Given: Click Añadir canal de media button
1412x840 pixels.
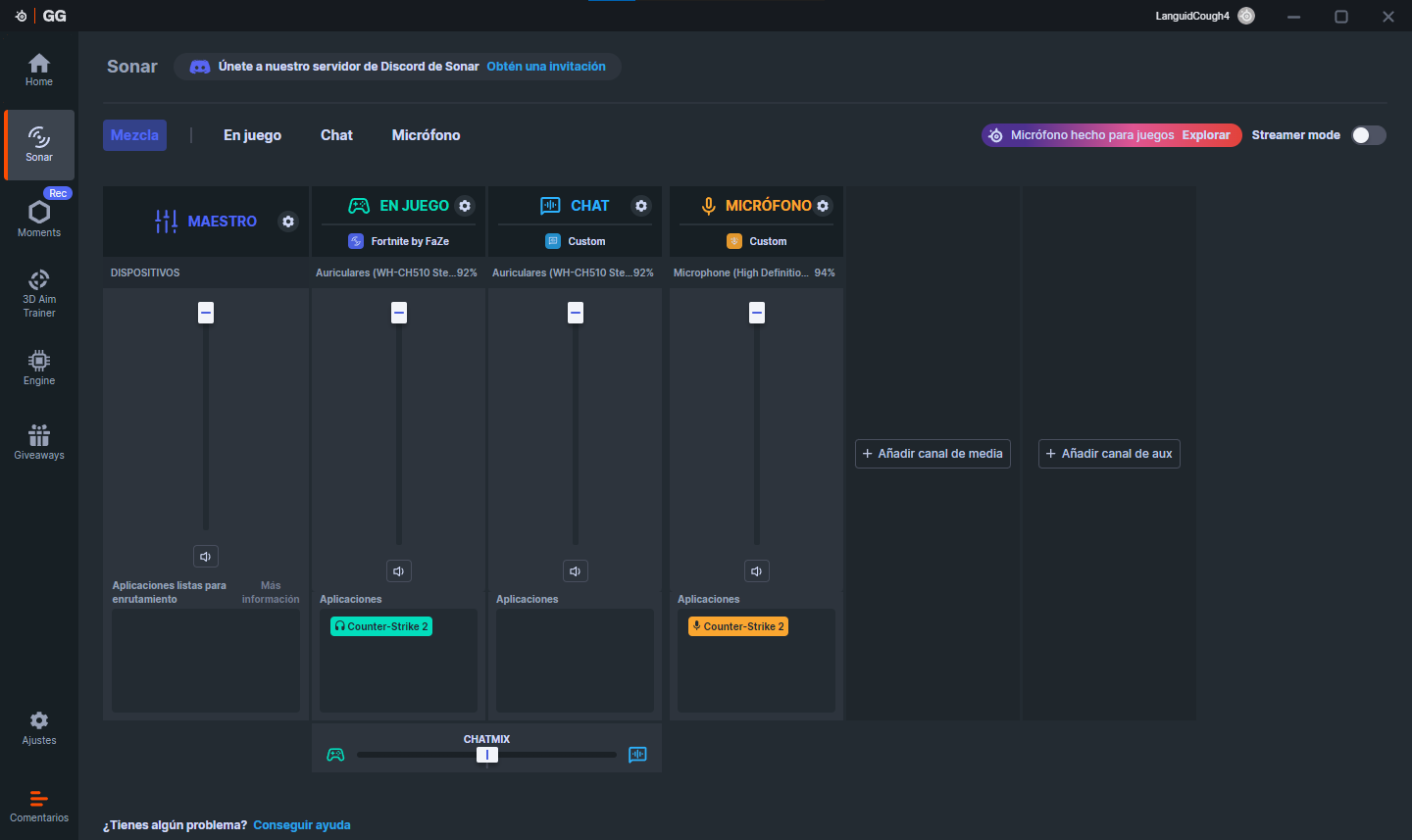Looking at the screenshot, I should [x=933, y=454].
